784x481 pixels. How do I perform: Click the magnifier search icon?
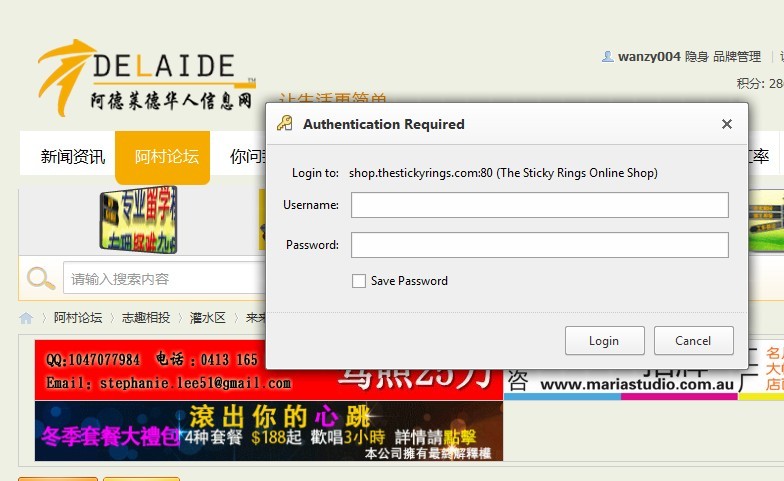[x=40, y=278]
